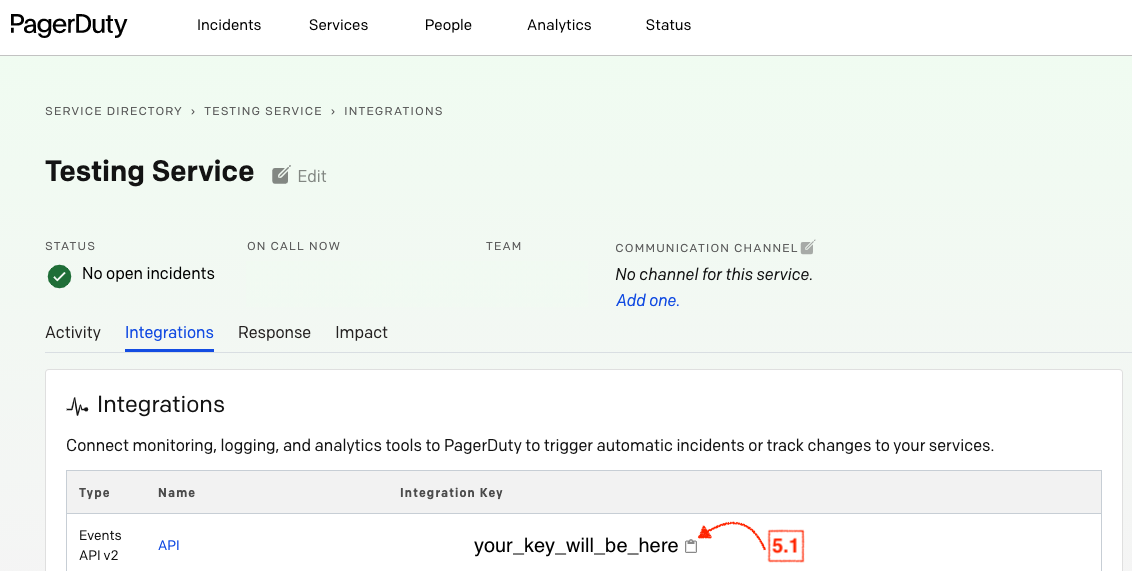Click the 'Connect monitoring, logging' description text
1132x571 pixels.
point(530,445)
